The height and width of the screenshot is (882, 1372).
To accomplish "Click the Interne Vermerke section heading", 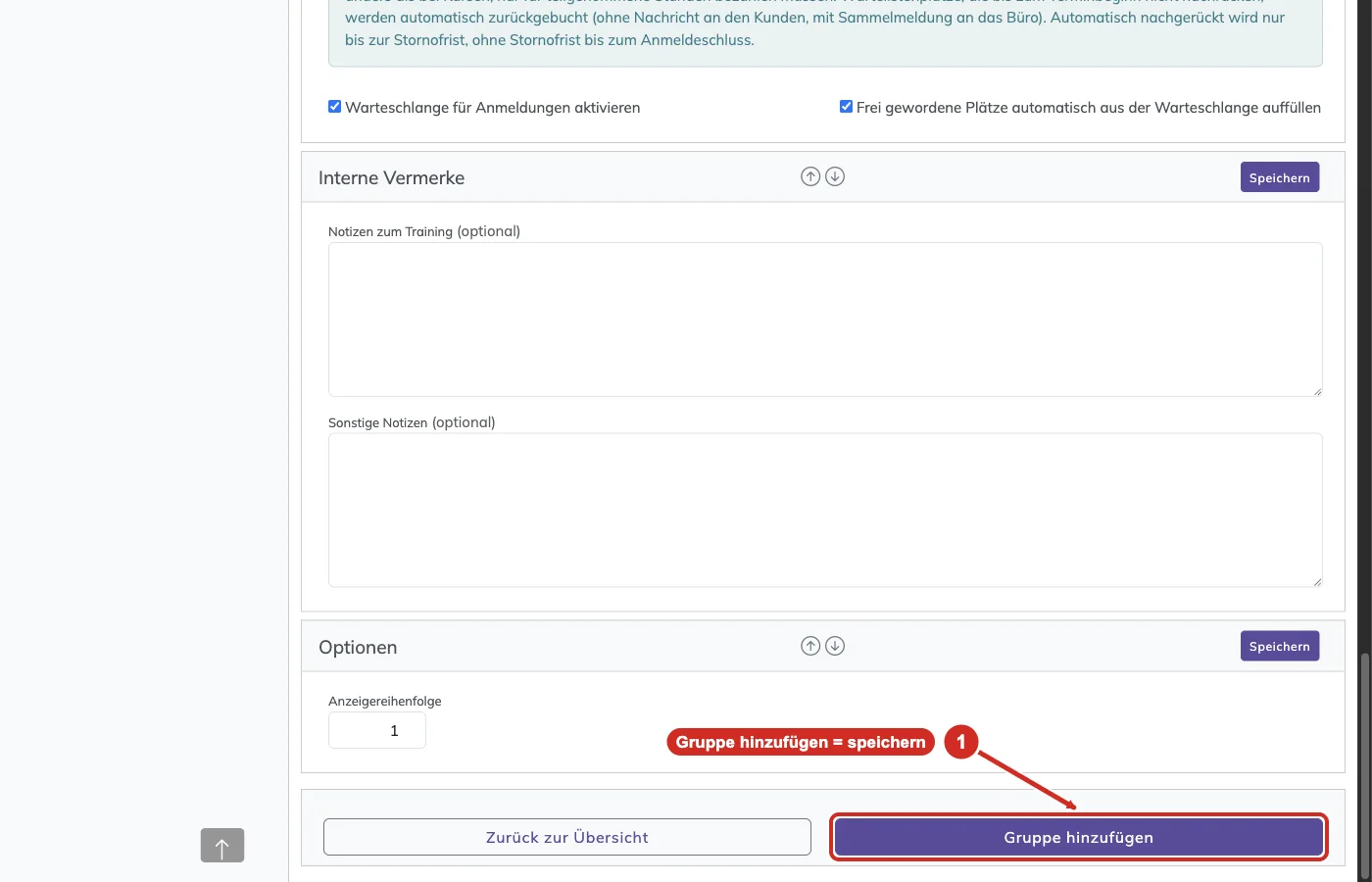I will [392, 177].
